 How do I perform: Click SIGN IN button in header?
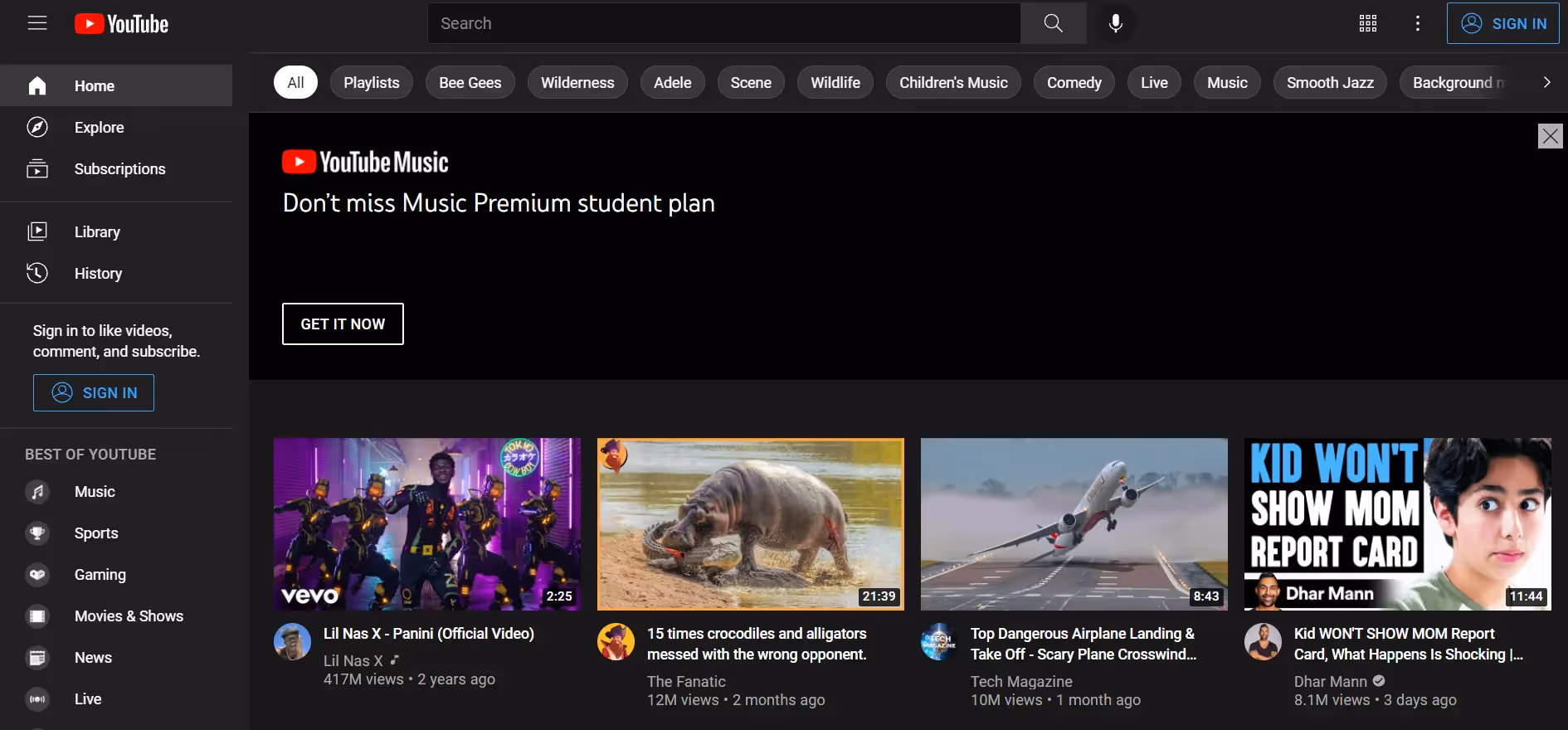pos(1503,23)
